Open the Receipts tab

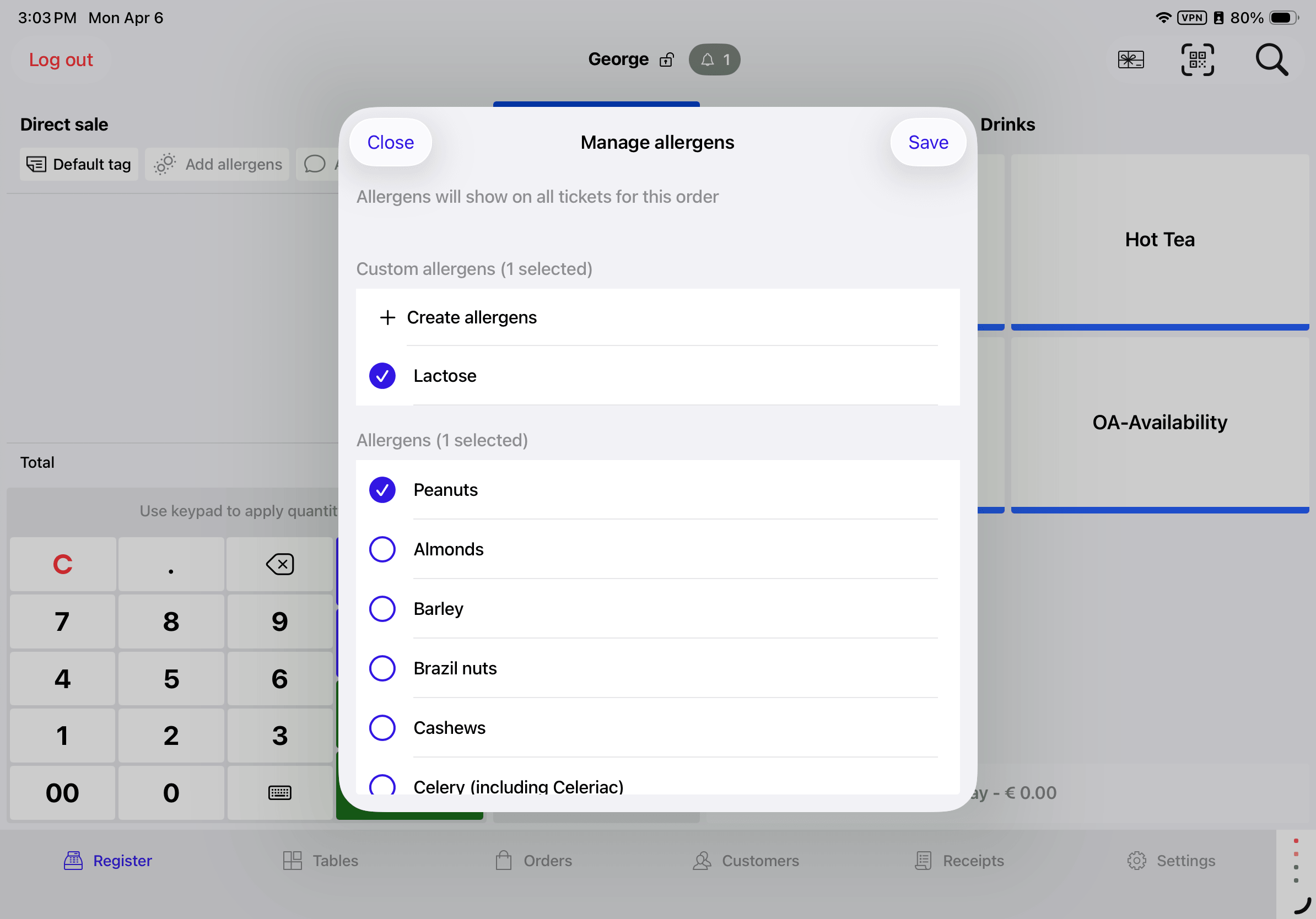point(959,861)
